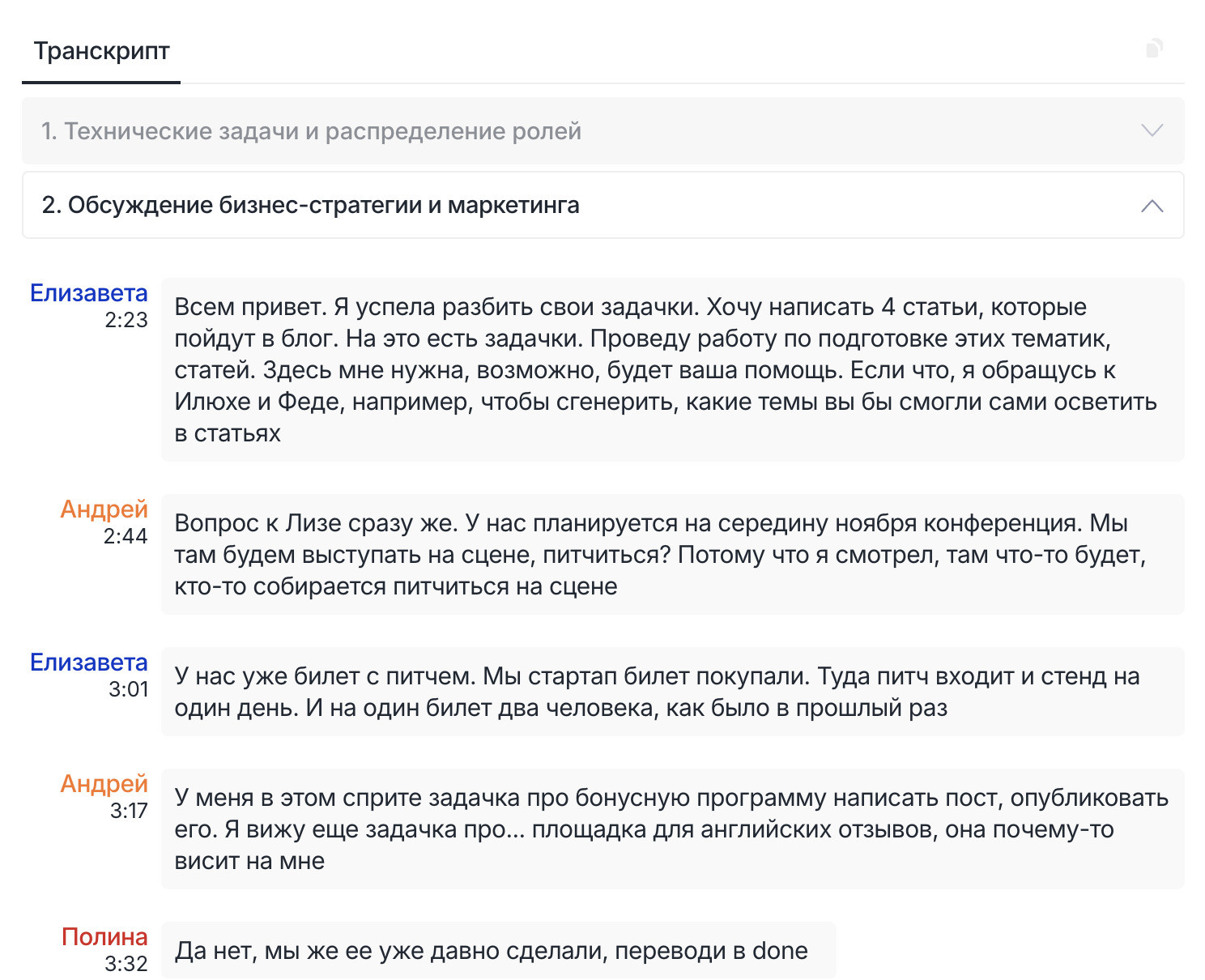The height and width of the screenshot is (980, 1205).
Task: Open the Транскрипт tab
Action: click(x=101, y=51)
